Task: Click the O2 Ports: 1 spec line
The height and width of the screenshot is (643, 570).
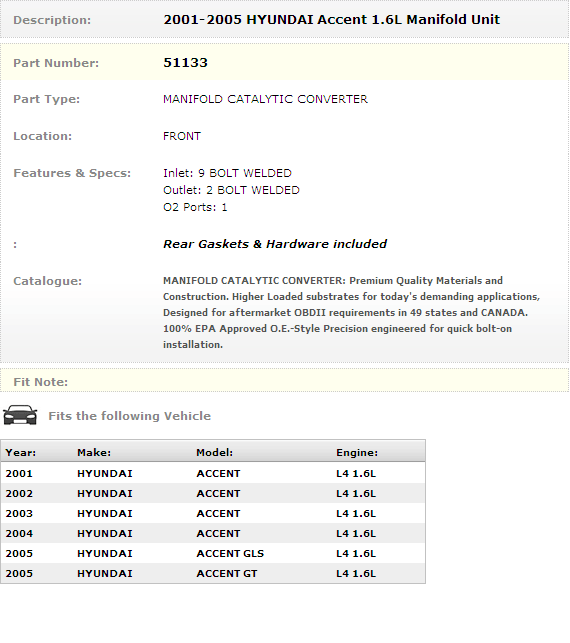Action: [x=195, y=207]
